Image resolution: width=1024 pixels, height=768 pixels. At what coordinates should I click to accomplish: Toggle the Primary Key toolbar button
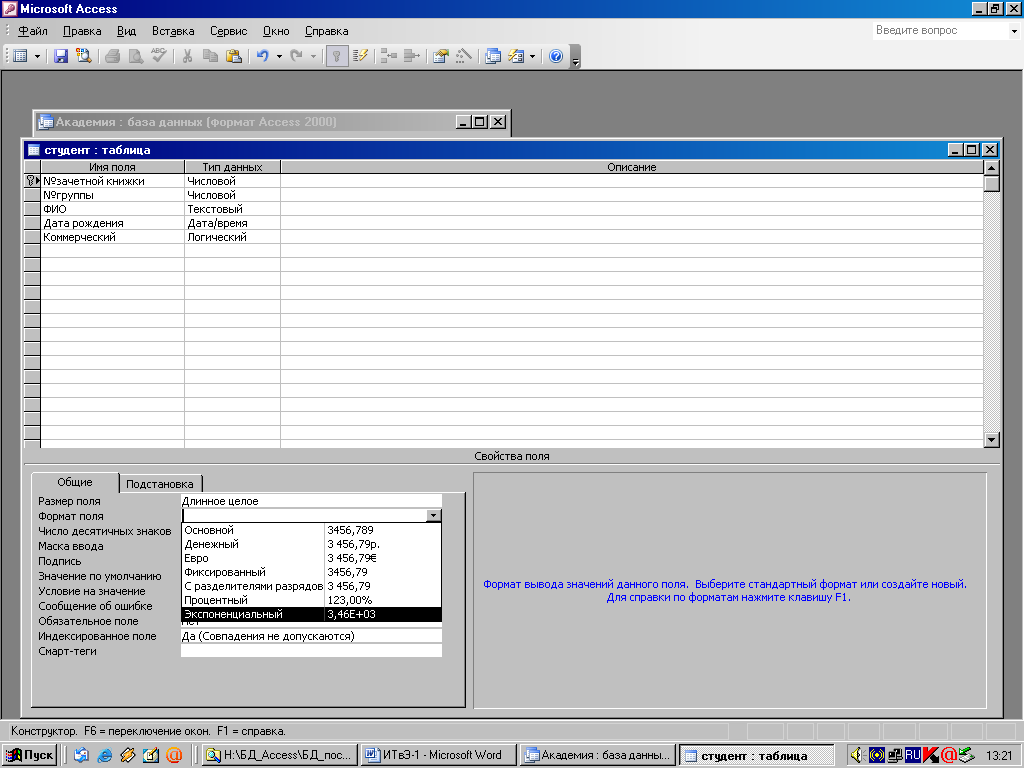click(x=336, y=56)
